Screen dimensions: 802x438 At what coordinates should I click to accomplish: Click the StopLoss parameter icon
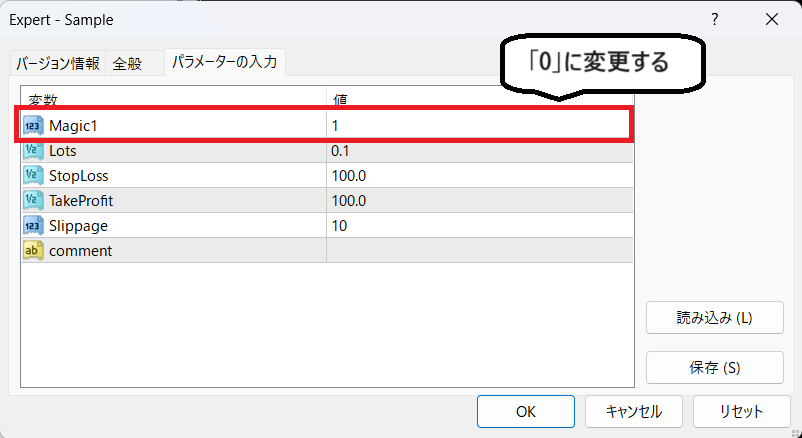pyautogui.click(x=33, y=175)
